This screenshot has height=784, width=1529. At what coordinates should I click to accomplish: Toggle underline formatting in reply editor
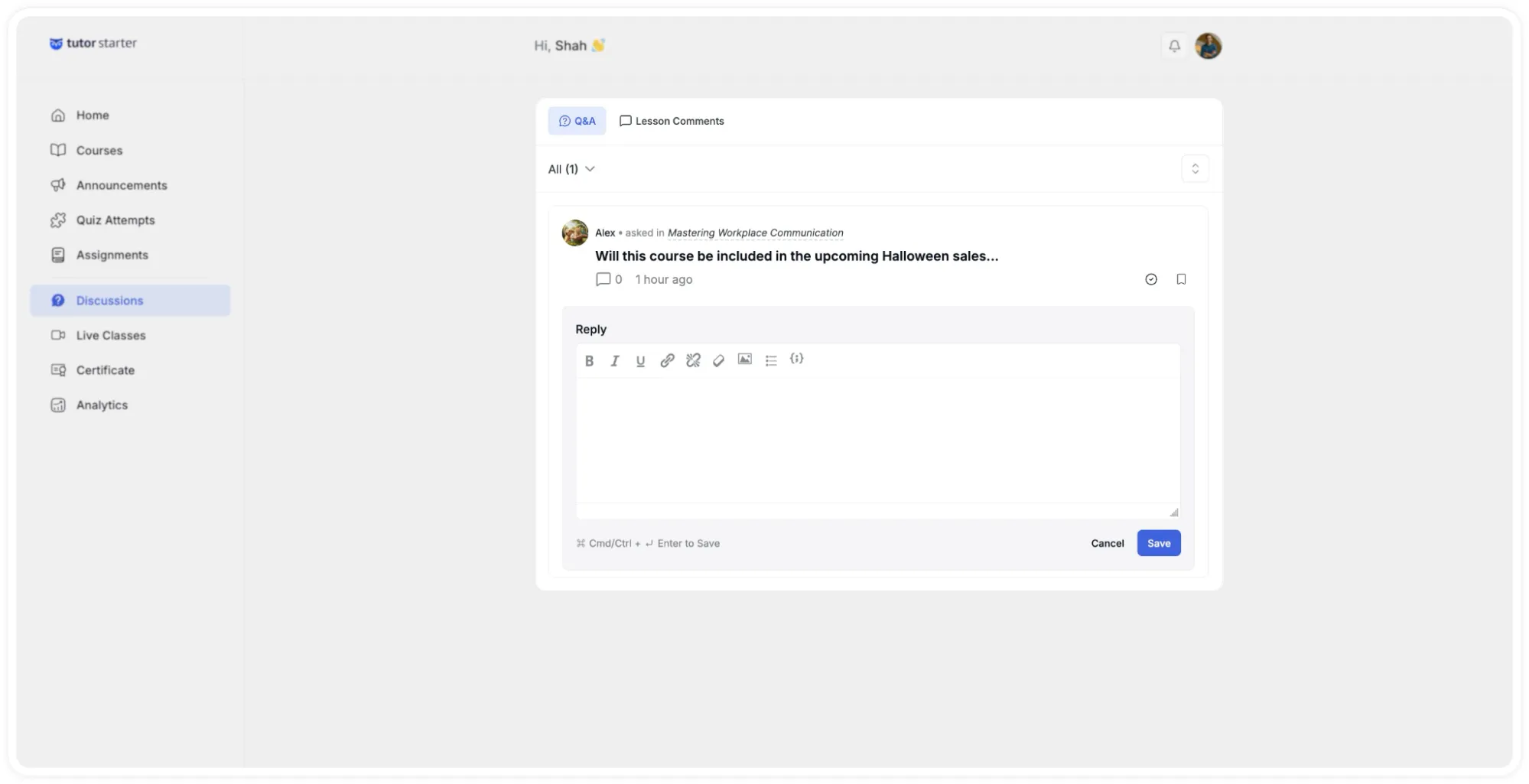point(640,361)
